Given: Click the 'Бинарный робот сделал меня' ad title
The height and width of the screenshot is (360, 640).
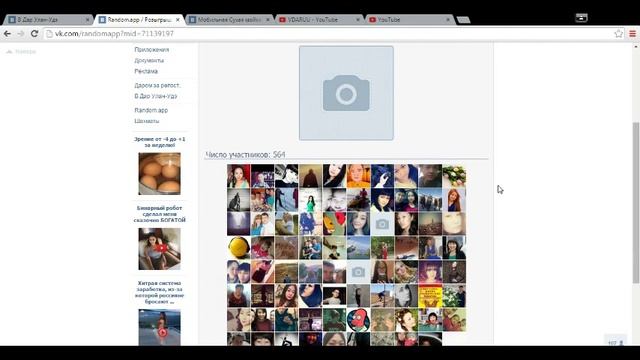Looking at the screenshot, I should (160, 214).
